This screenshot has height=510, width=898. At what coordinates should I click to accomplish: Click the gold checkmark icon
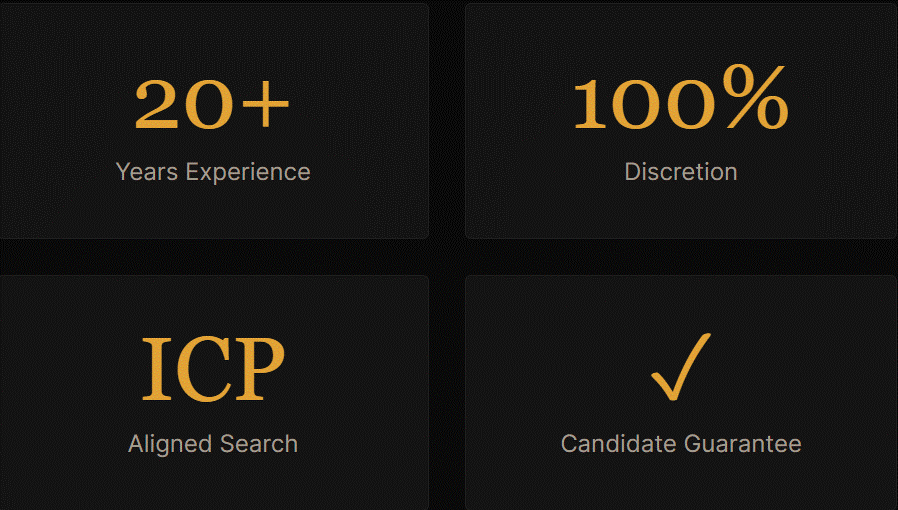[681, 366]
